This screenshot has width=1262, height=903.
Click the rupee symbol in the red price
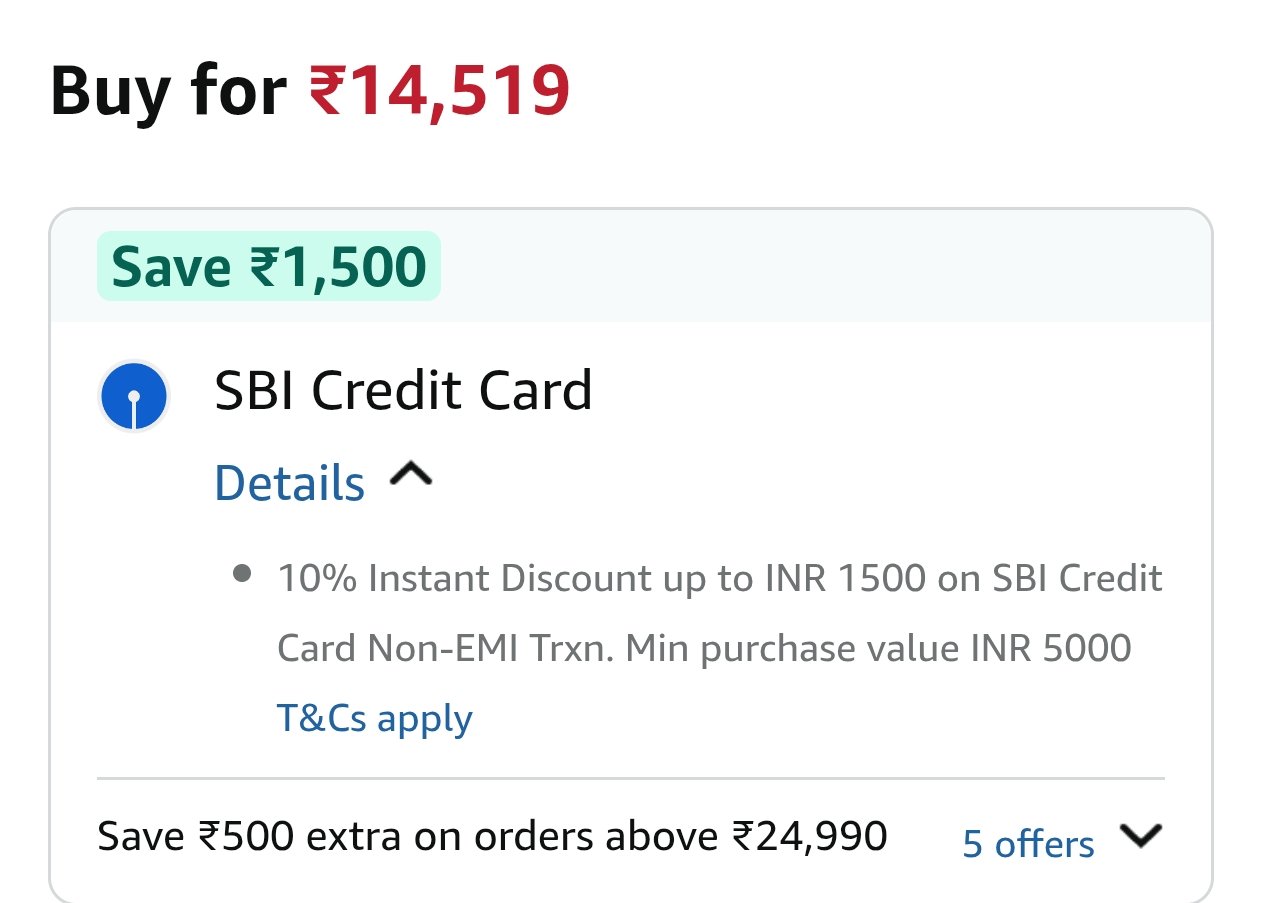tap(327, 92)
